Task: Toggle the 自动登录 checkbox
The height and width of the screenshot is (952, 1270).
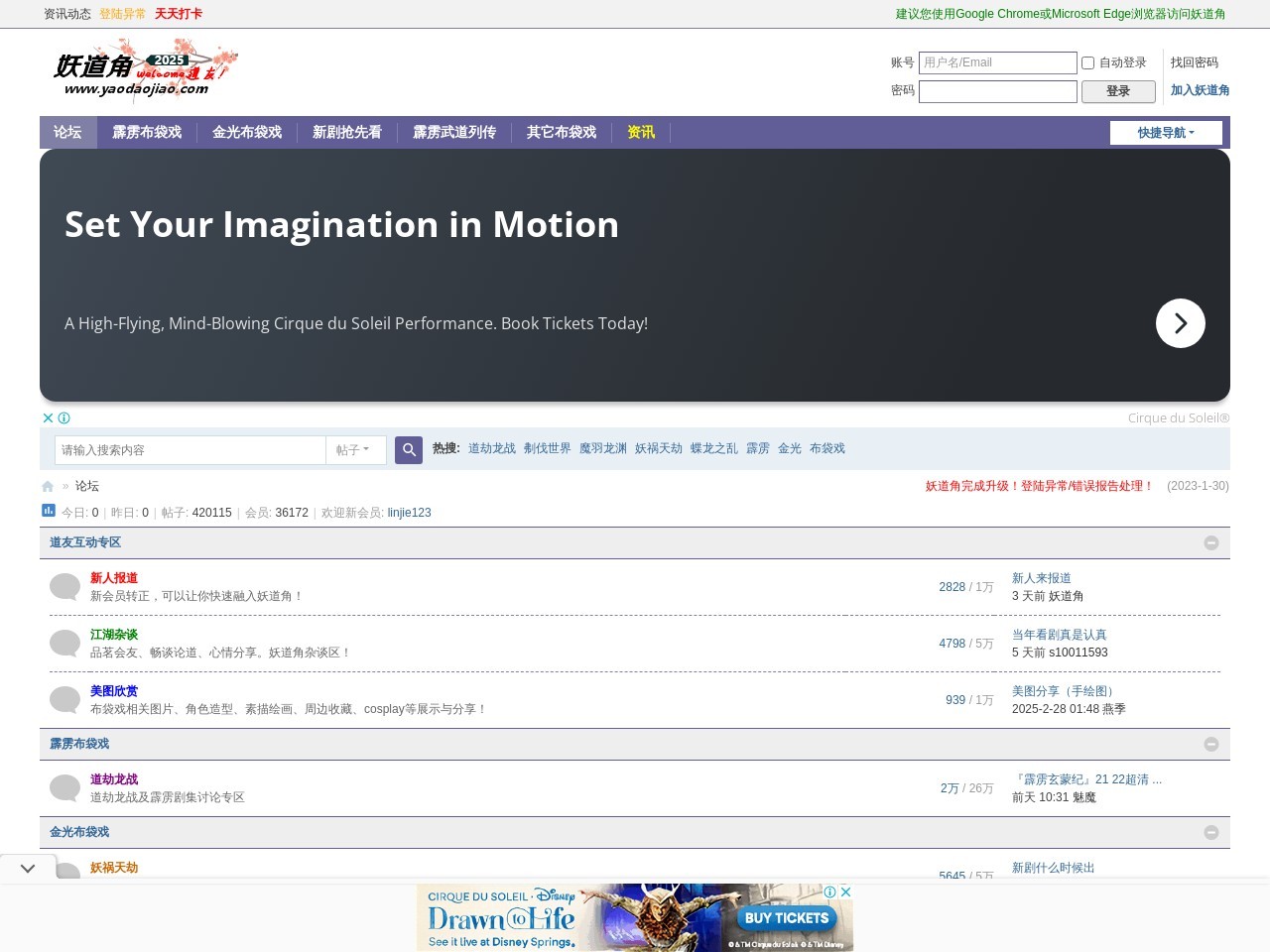Action: [x=1087, y=62]
